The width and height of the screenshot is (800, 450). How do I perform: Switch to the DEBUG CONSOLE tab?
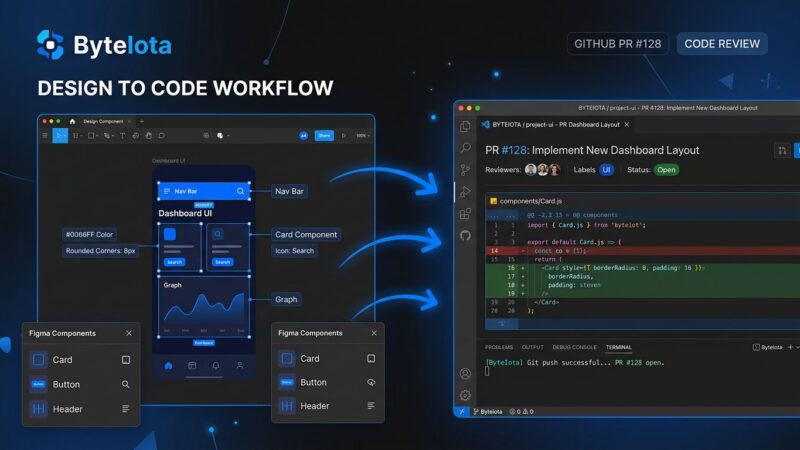point(574,347)
